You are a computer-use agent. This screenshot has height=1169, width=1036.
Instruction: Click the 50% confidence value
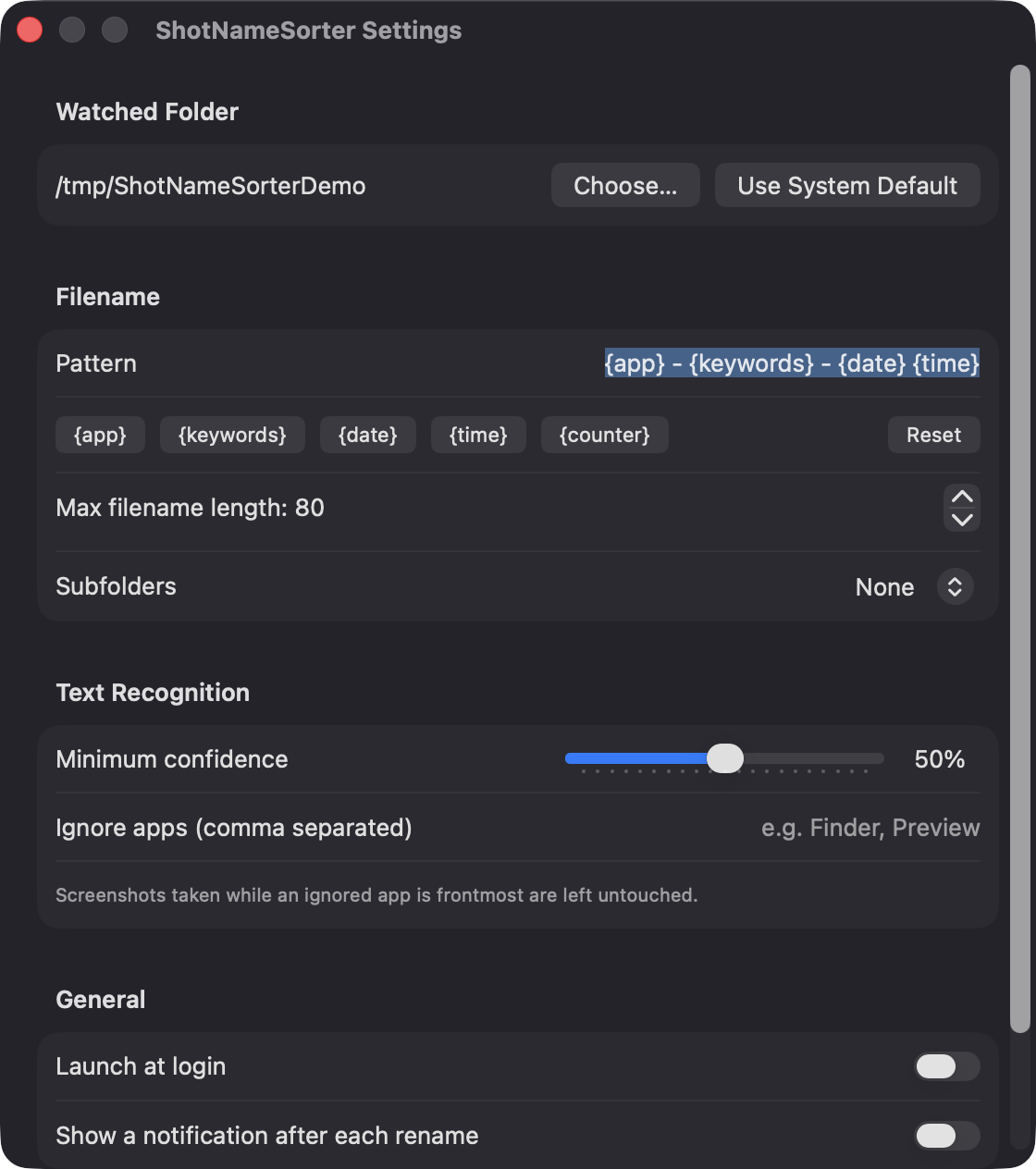pyautogui.click(x=940, y=759)
